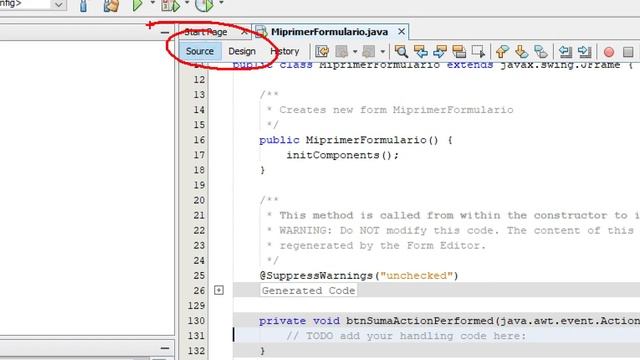640x360 pixels.
Task: Click line number 131 in the gutter
Action: 196,336
